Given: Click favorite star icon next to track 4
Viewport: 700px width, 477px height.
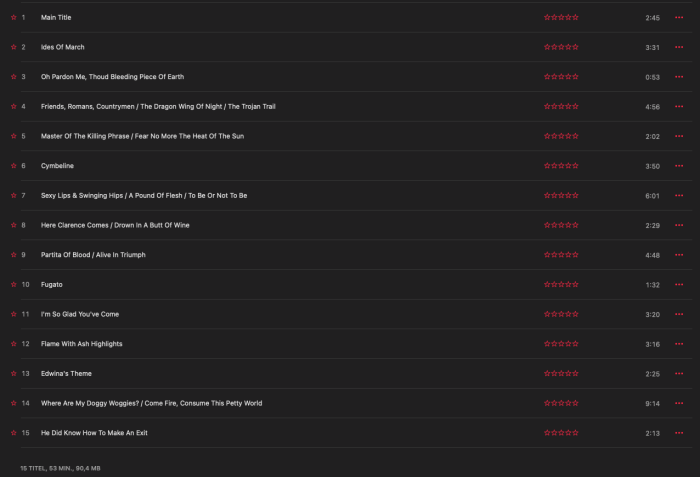Looking at the screenshot, I should tap(13, 106).
